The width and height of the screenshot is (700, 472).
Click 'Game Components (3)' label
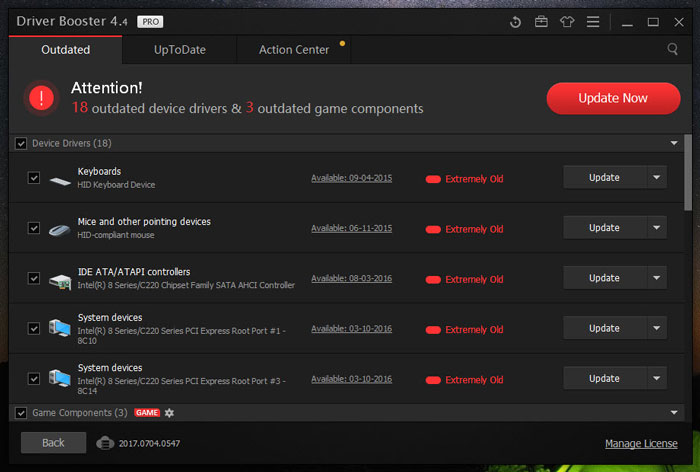[x=80, y=413]
